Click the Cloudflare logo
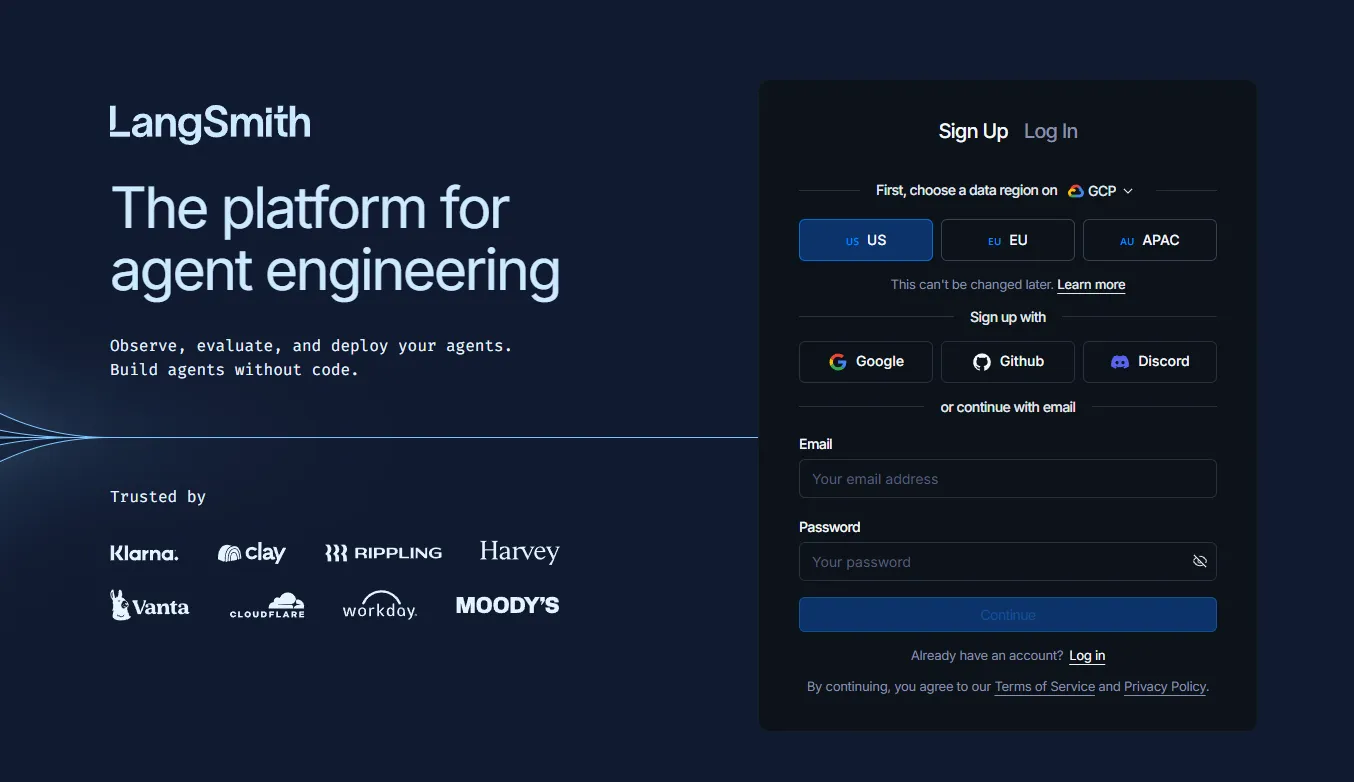Viewport: 1354px width, 782px height. 267,605
